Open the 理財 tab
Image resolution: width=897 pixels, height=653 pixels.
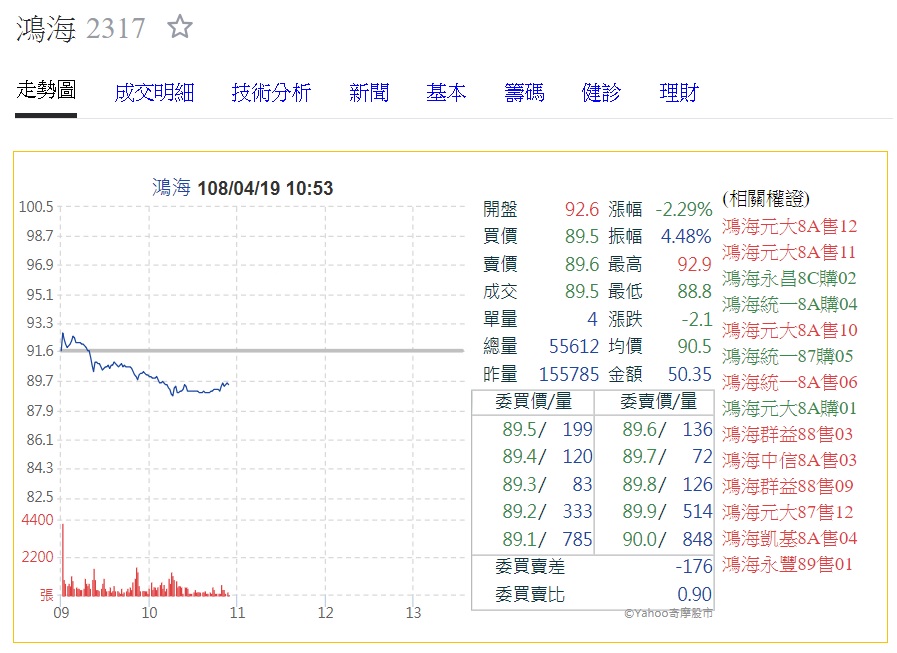[679, 93]
